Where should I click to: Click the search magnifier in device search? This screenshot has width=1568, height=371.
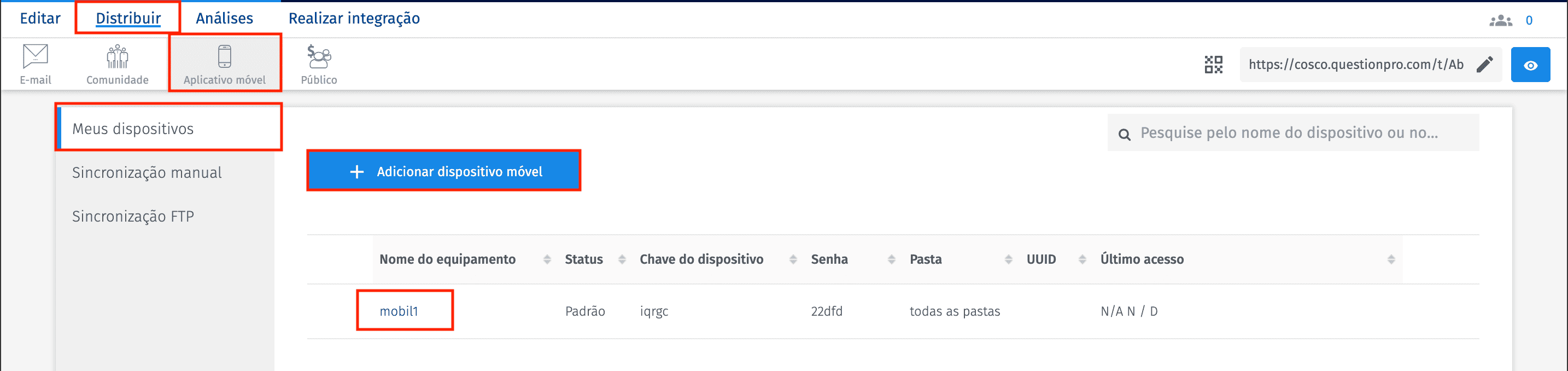[x=1126, y=133]
